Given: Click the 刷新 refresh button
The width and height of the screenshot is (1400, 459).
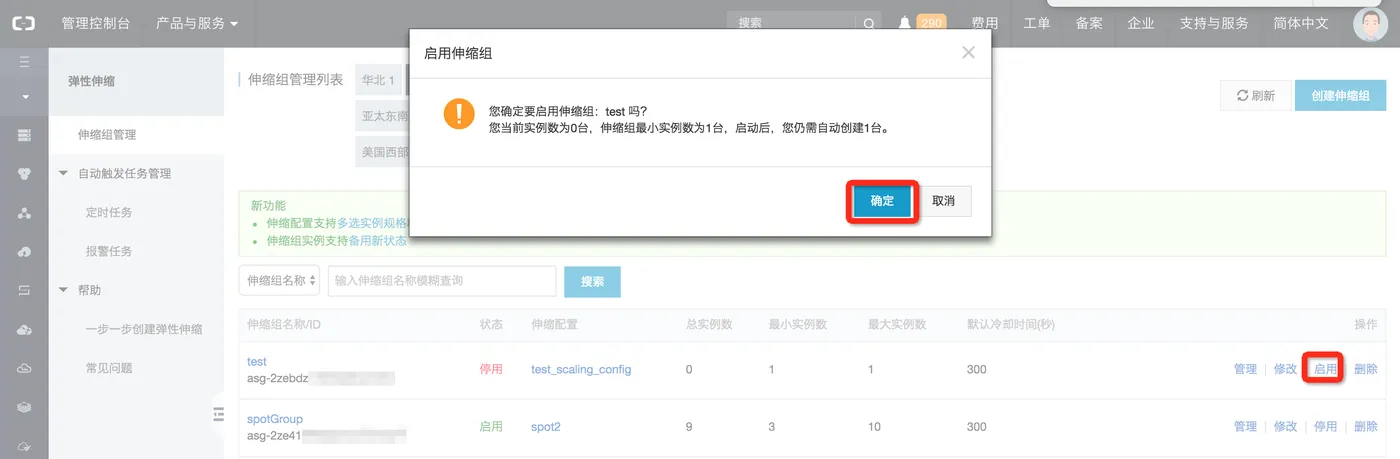Looking at the screenshot, I should pyautogui.click(x=1255, y=95).
